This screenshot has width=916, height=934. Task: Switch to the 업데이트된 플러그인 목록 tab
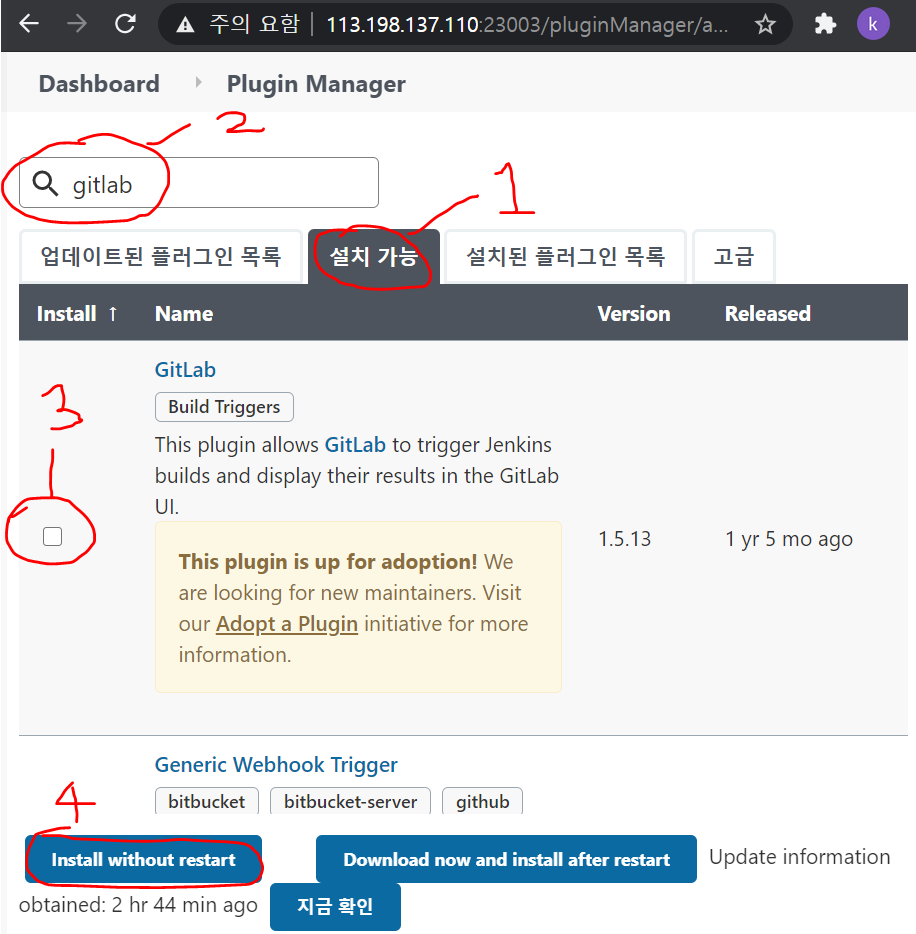[161, 257]
